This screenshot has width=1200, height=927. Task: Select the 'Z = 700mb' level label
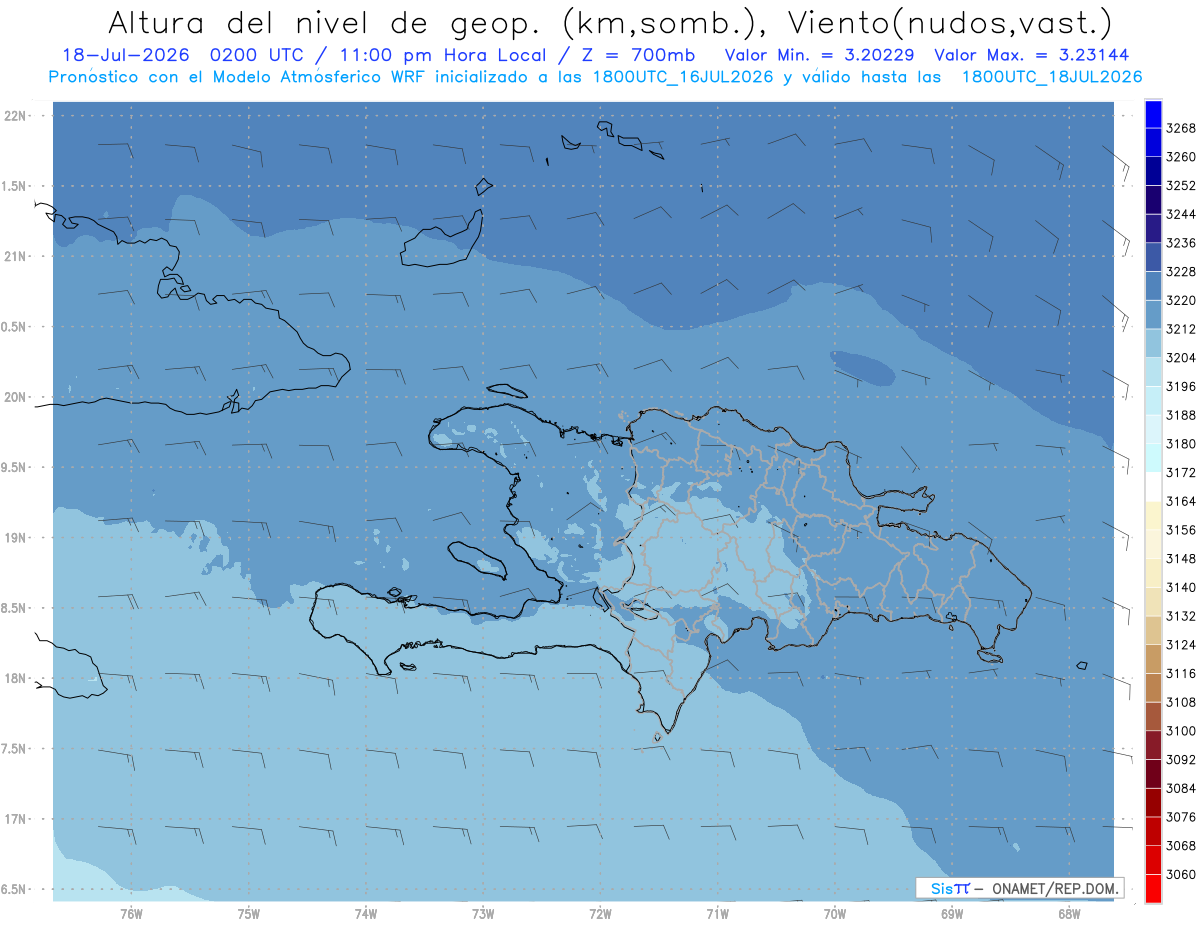click(636, 56)
